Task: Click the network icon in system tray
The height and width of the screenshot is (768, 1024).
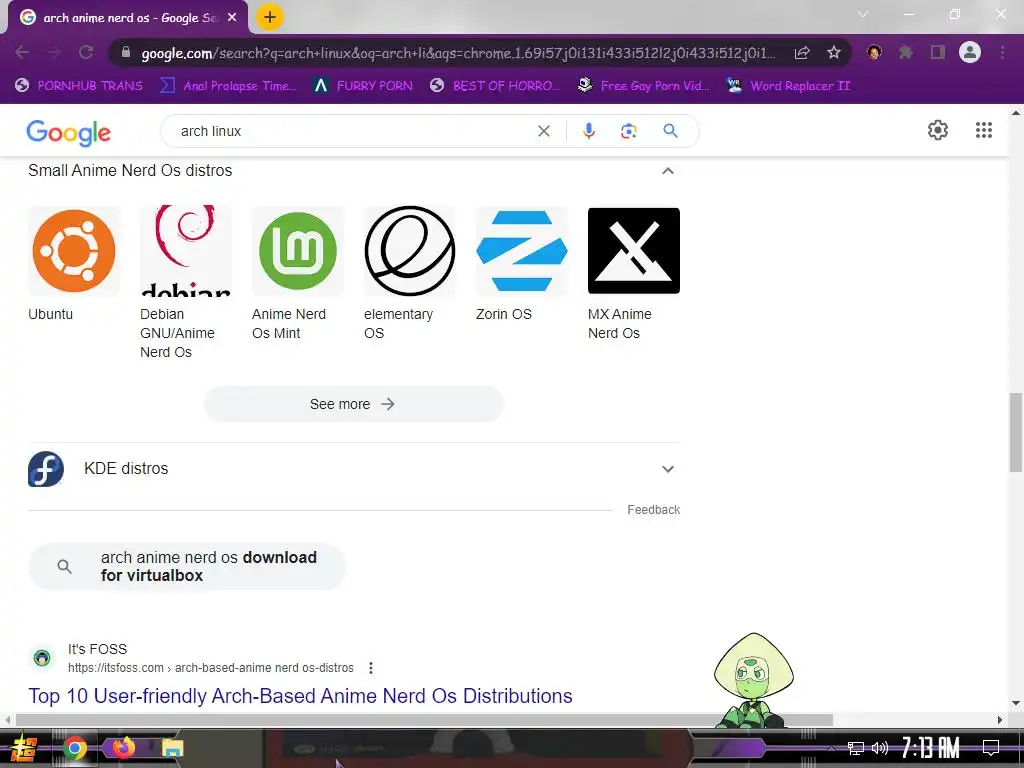Action: tap(856, 748)
